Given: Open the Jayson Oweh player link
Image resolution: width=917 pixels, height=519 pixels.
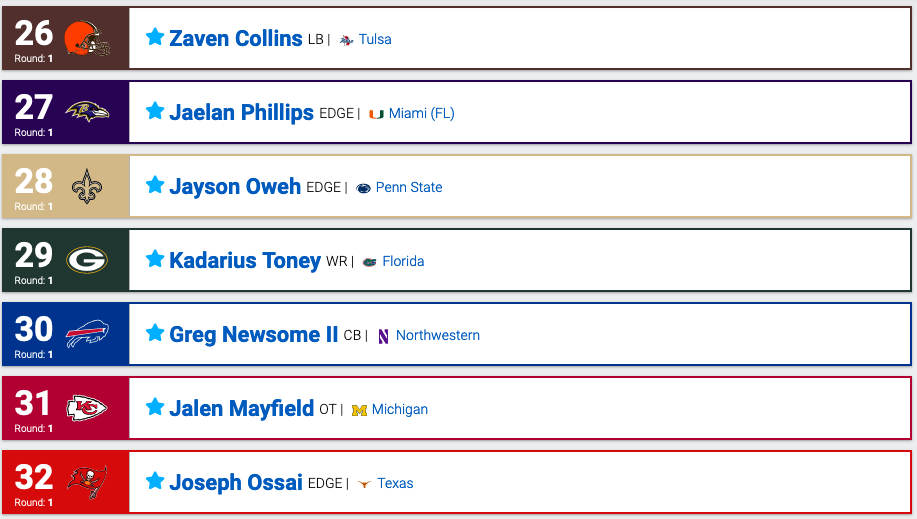Looking at the screenshot, I should click(x=235, y=187).
